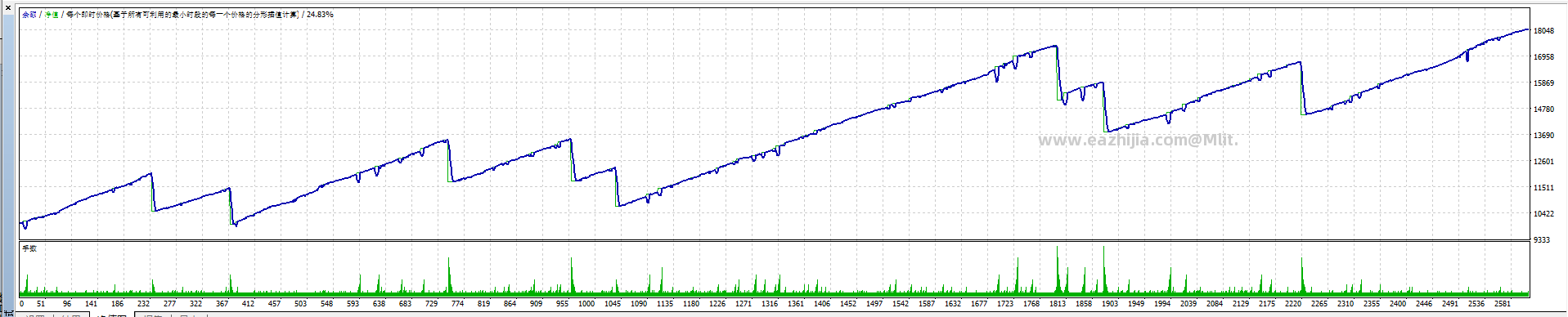
Task: Click trade number 1542 on horizontal axis
Action: pos(901,304)
